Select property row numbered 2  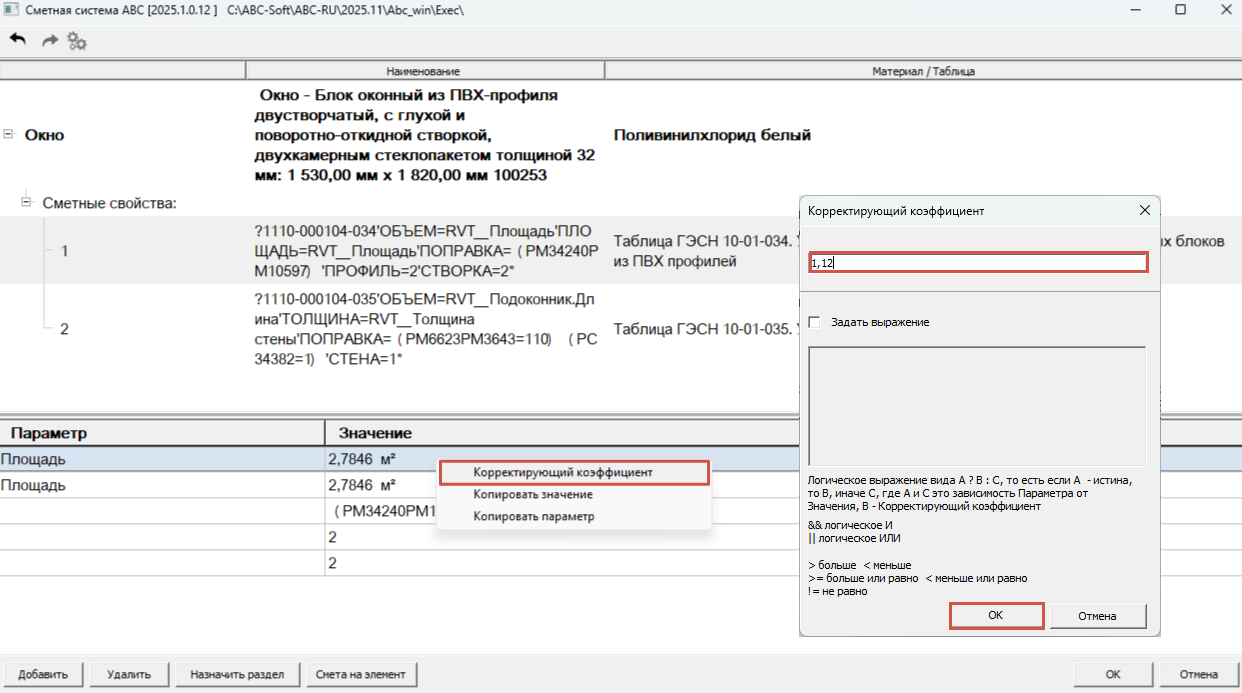64,327
